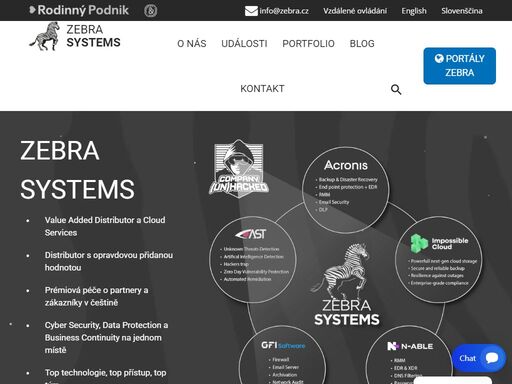The image size is (512, 384).
Task: Click 'Distributor s opravdovou přidanou hodnotou' text
Action: [109, 261]
